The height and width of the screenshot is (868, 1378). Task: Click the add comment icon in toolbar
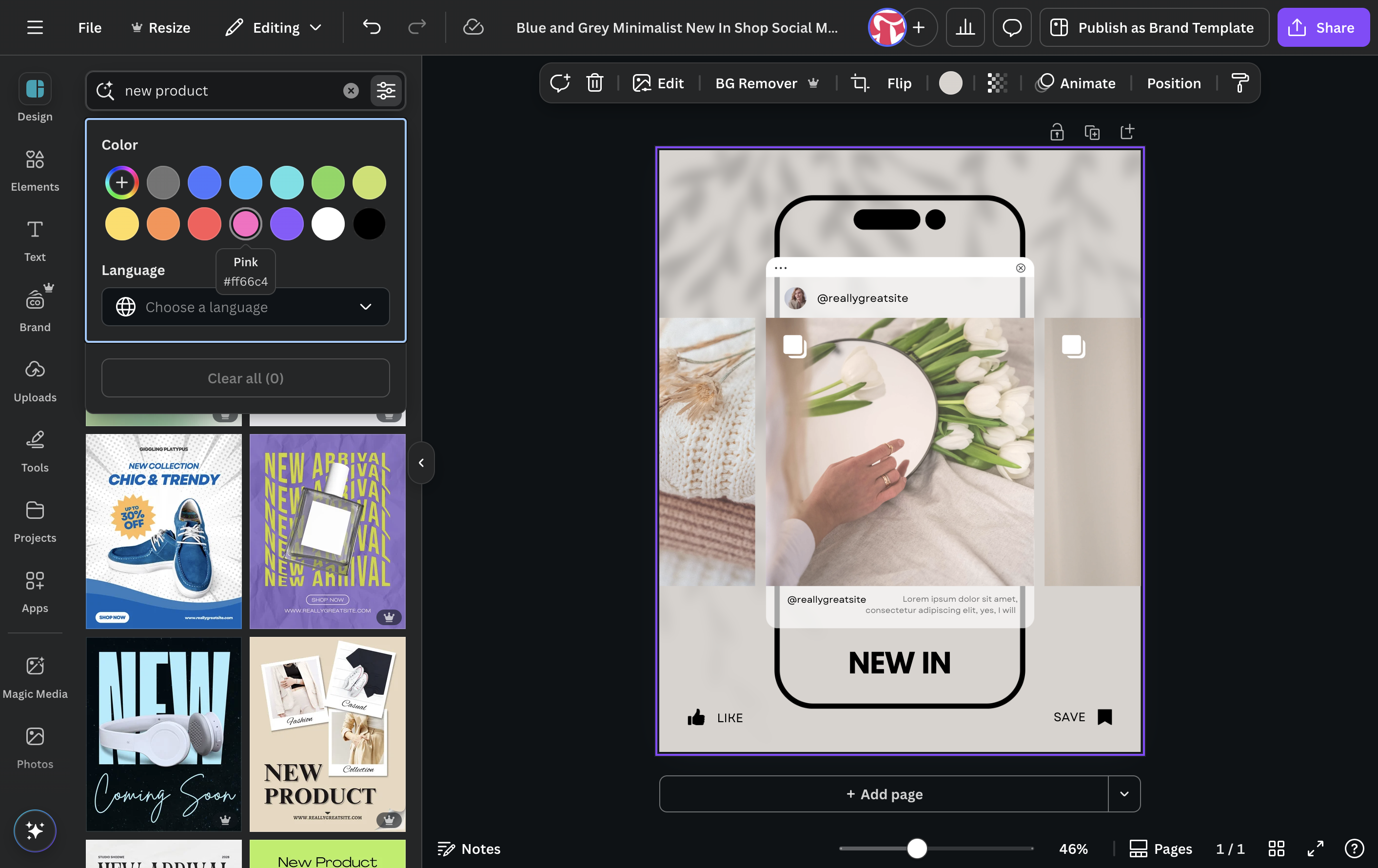[560, 83]
